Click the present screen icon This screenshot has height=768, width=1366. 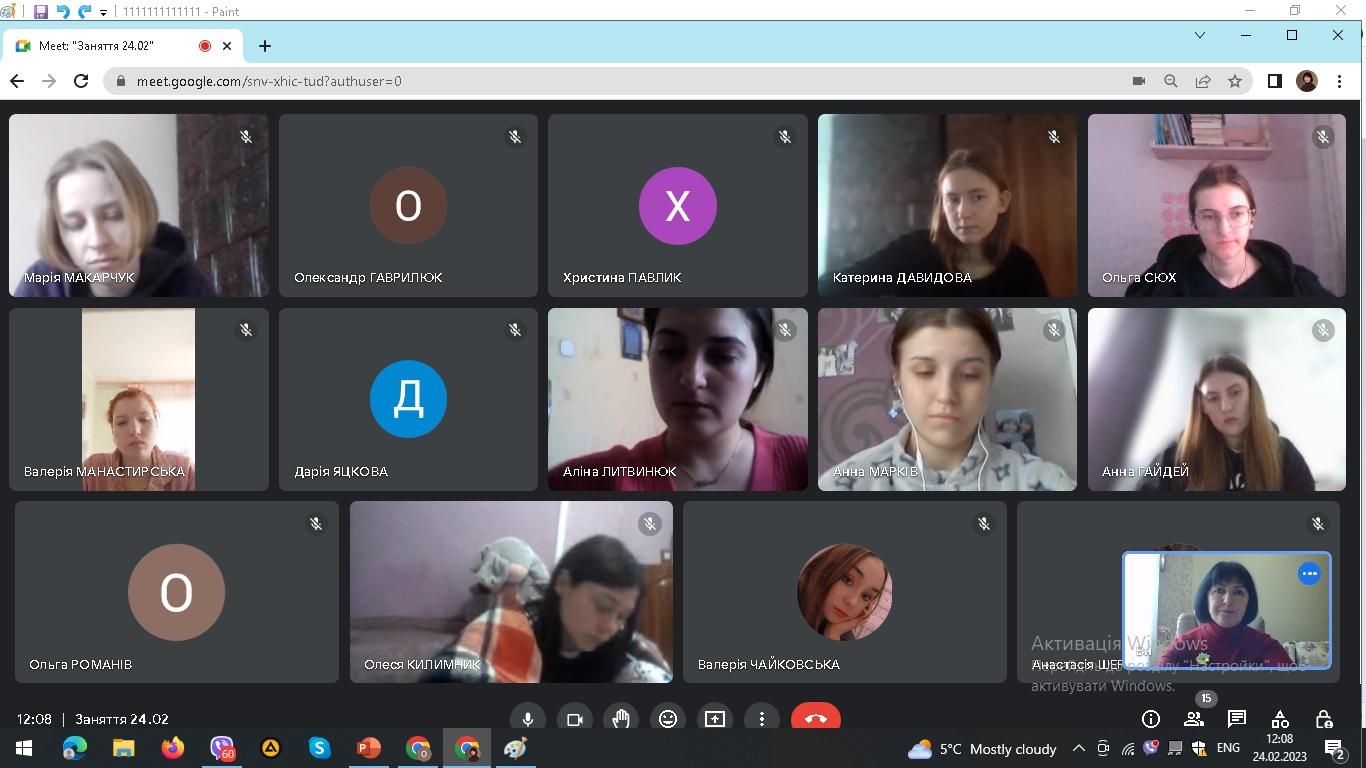point(714,718)
